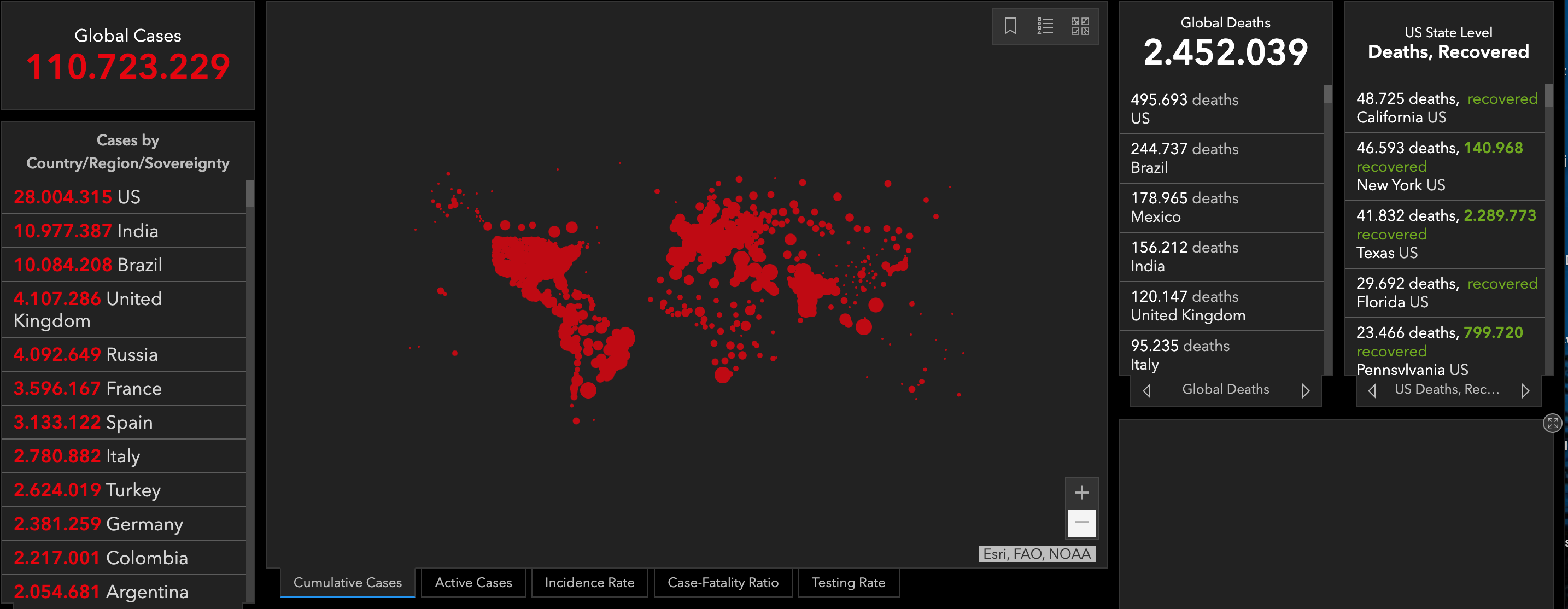Go to next Global Deaths panel arrow
1568x609 pixels.
(1305, 390)
